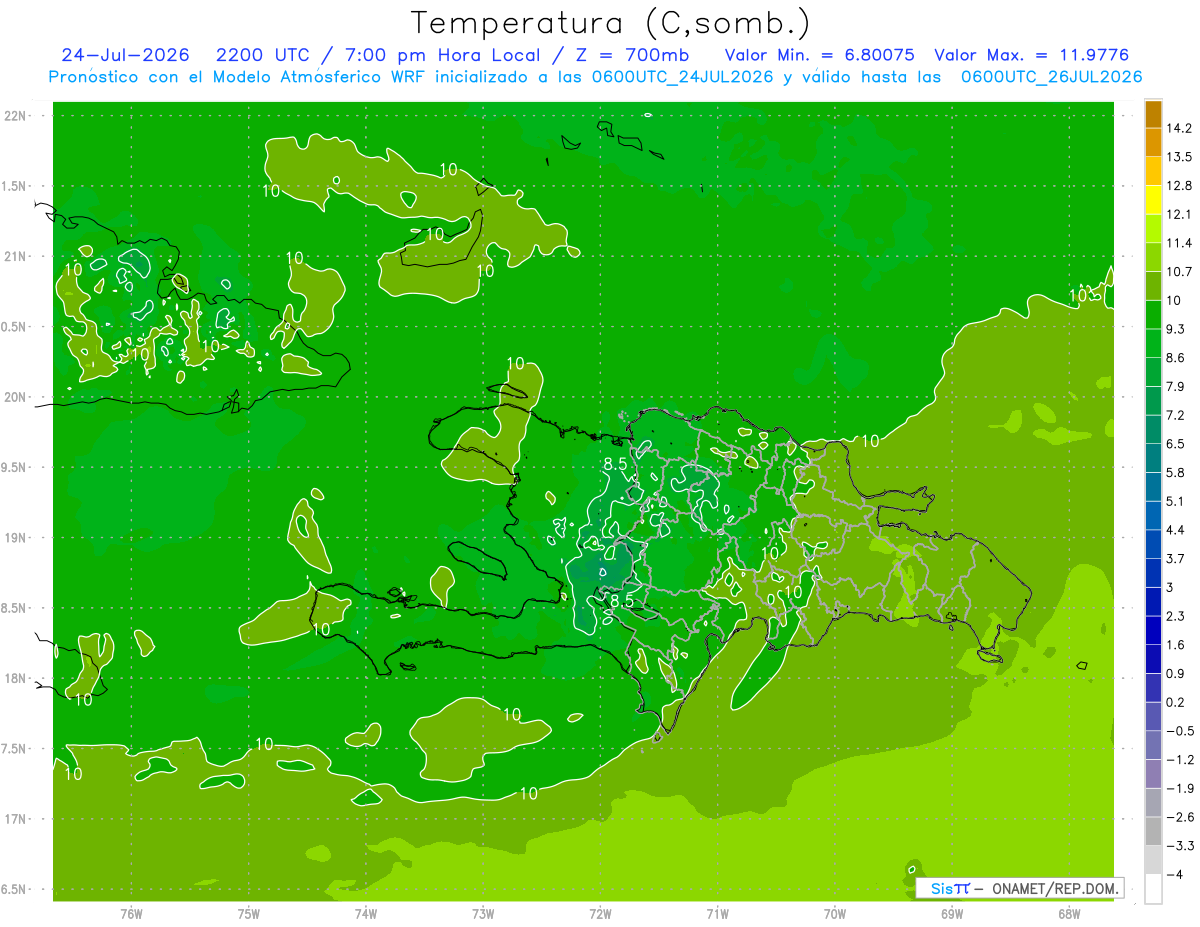
Task: Click the validity end time "0600UTC_26JUL2026"
Action: coord(1051,77)
